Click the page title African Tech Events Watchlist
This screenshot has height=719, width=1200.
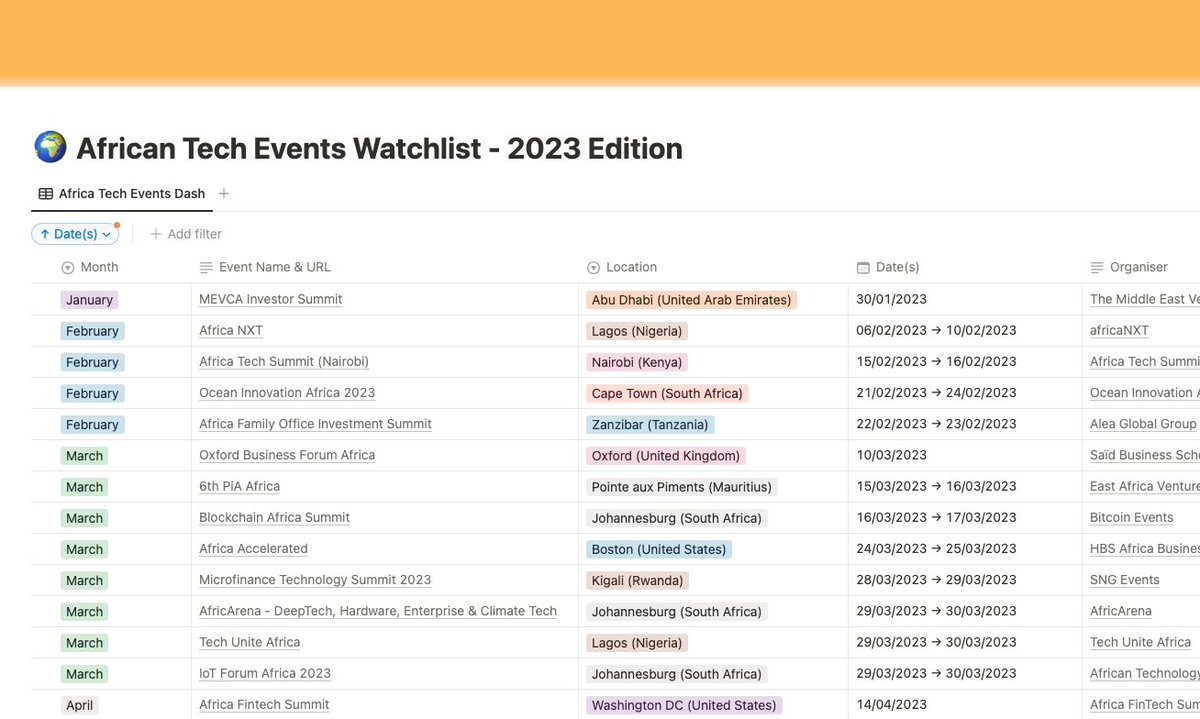(x=379, y=148)
